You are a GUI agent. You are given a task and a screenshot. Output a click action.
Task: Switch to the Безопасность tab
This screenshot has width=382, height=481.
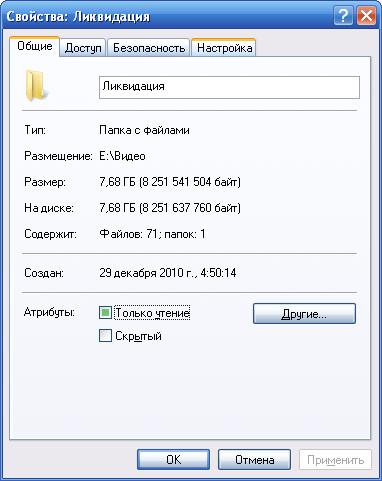(x=149, y=48)
